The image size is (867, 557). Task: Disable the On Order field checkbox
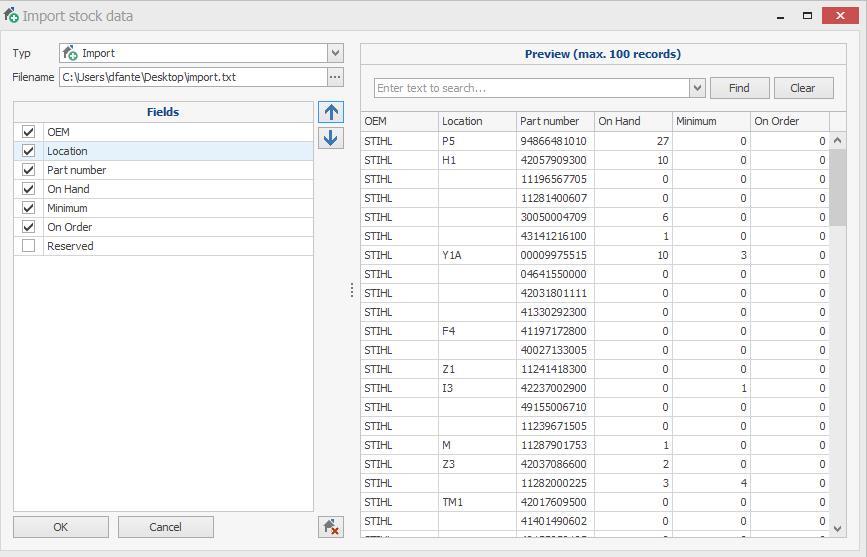(x=28, y=227)
